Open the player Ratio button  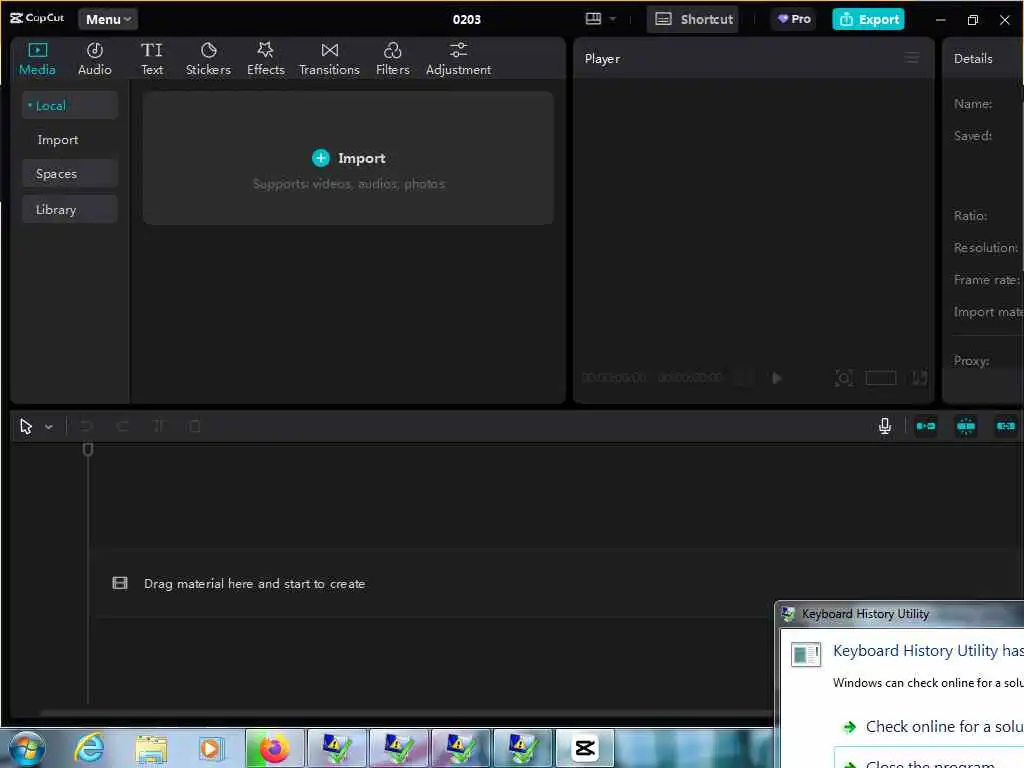pos(880,377)
